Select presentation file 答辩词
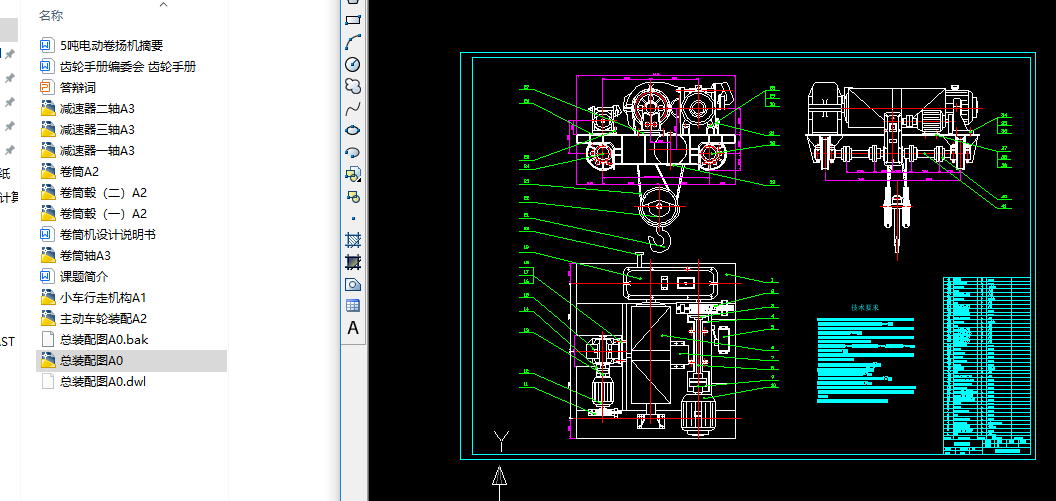The image size is (1056, 501). point(67,88)
